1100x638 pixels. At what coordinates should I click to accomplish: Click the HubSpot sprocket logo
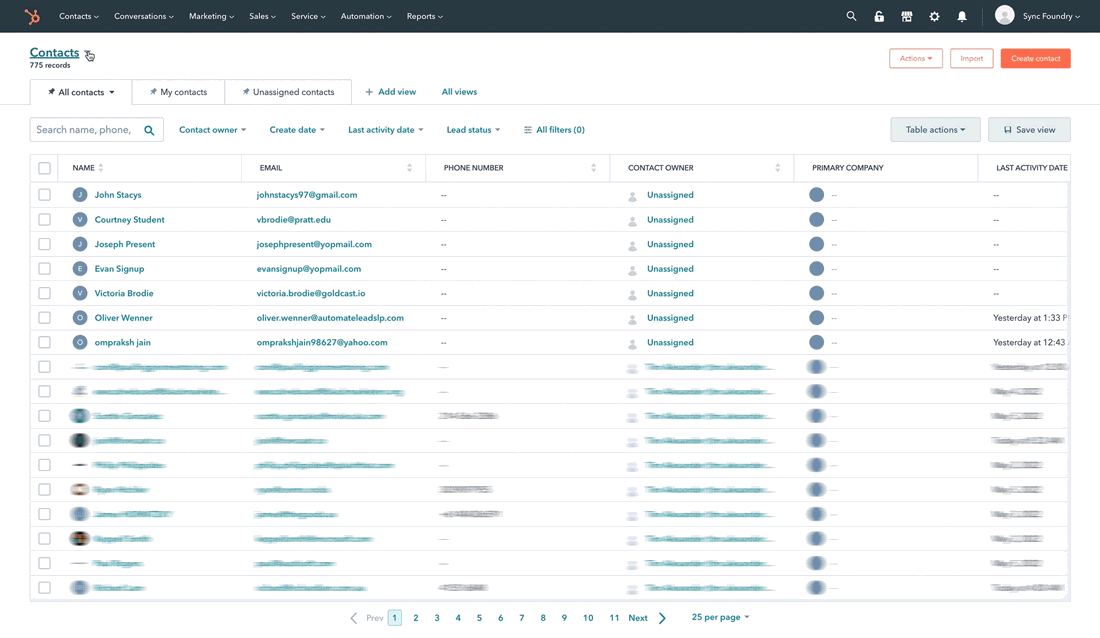click(32, 16)
